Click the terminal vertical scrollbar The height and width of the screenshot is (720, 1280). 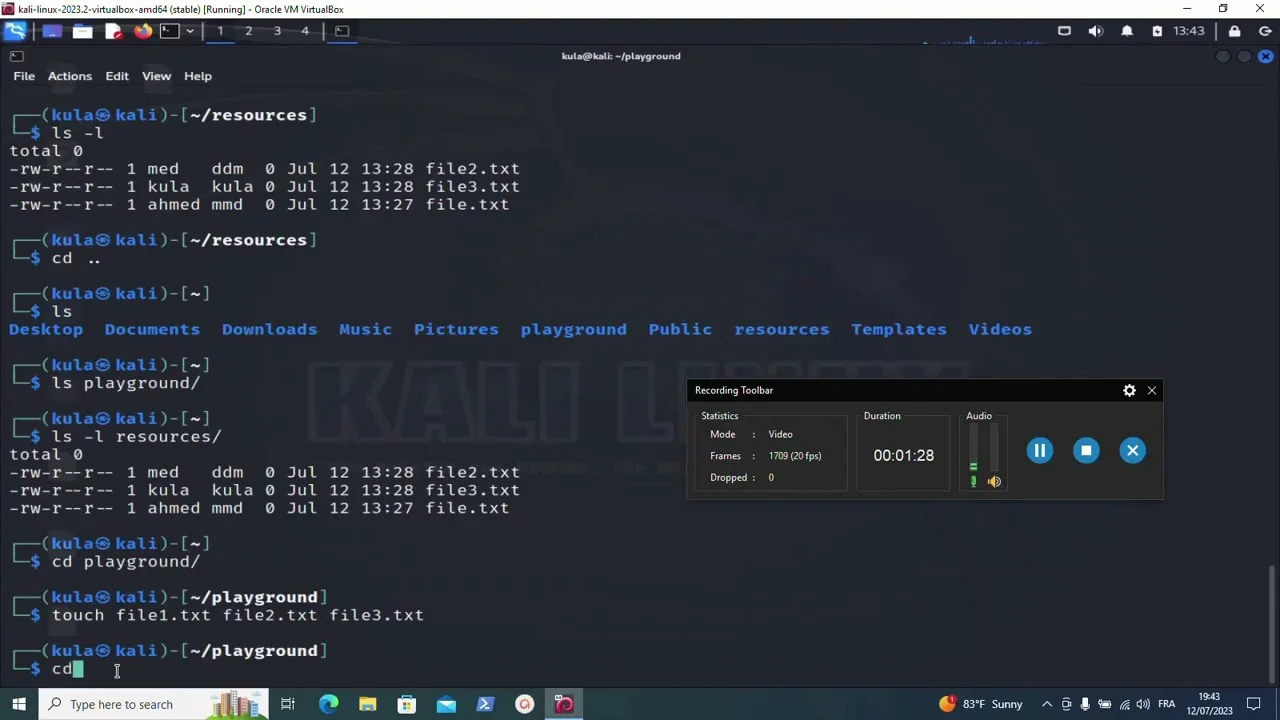(1271, 620)
